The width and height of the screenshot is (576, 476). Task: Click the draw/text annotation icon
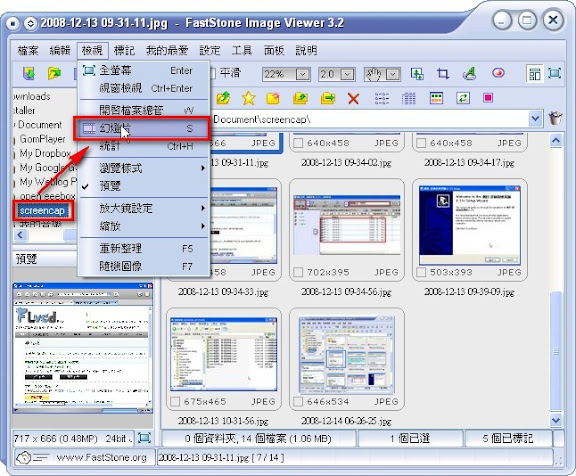pos(470,73)
